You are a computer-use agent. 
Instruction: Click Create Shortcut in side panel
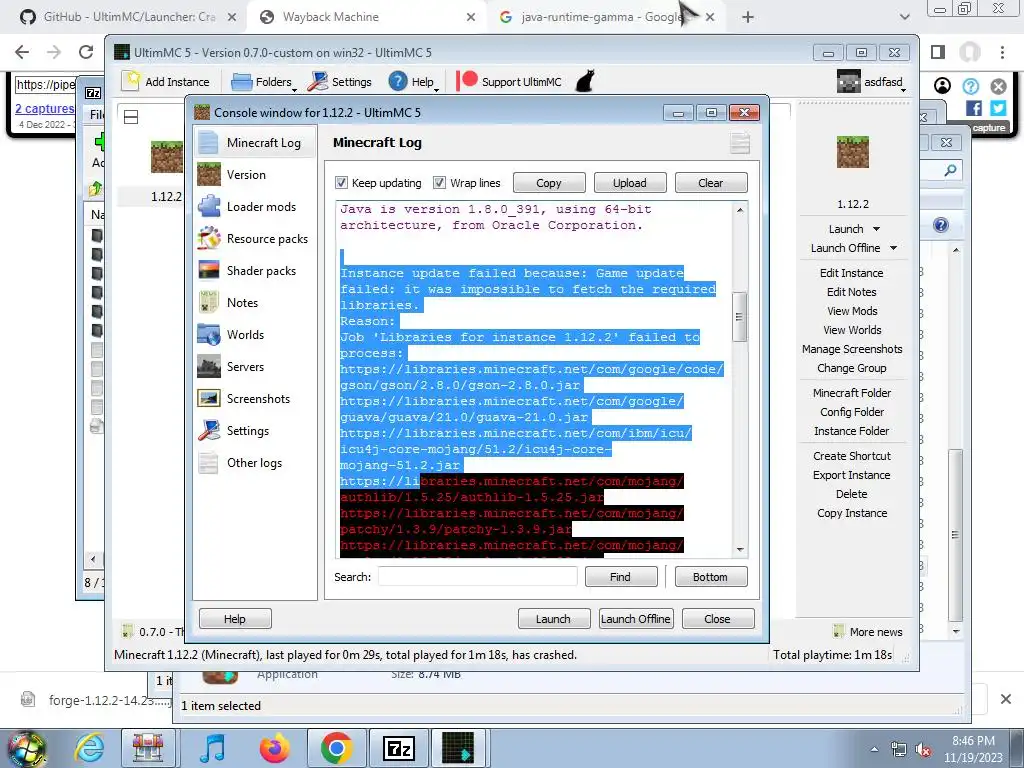tap(852, 456)
